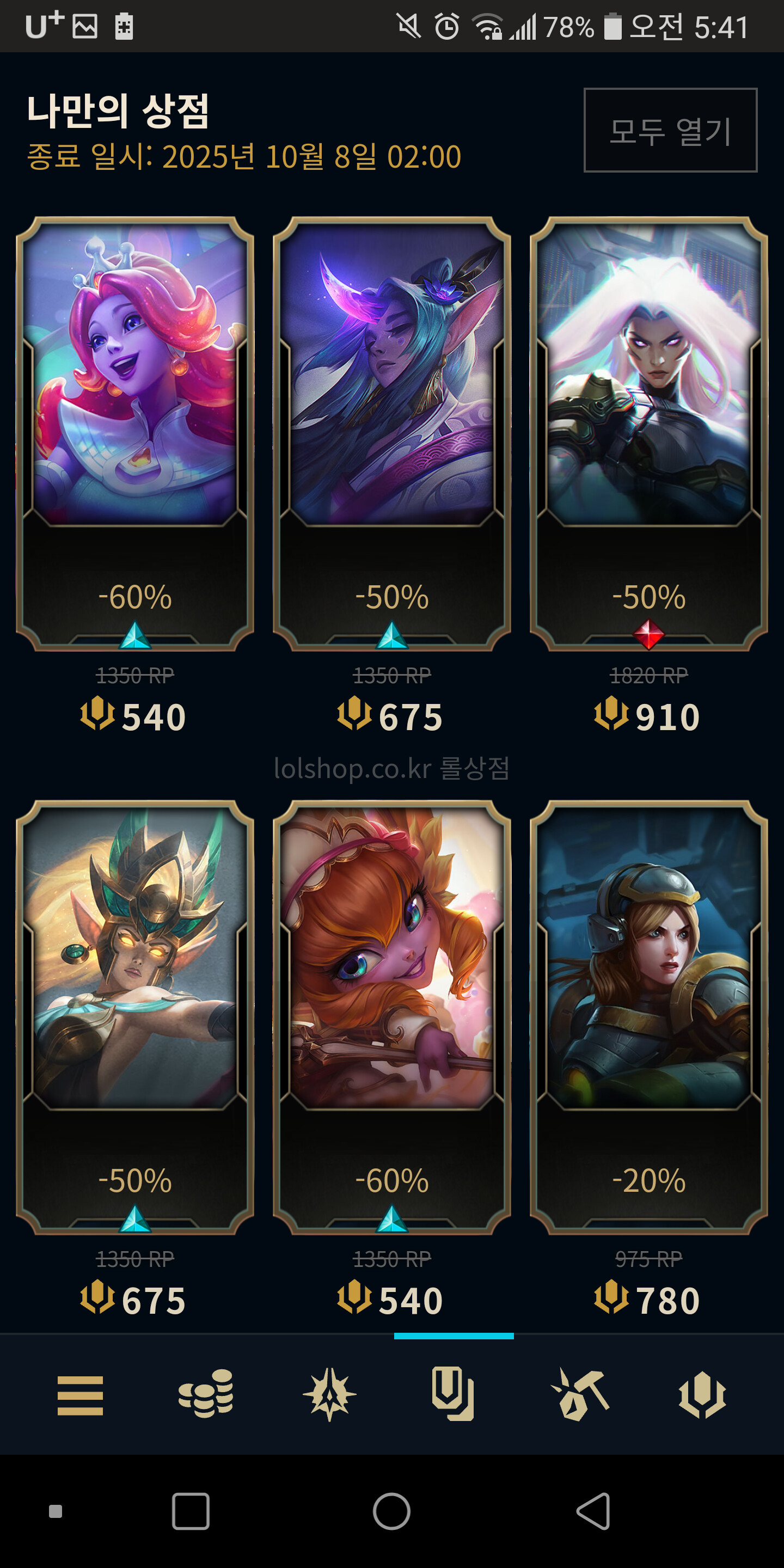Open the spiky star emblem tab
Image resolution: width=784 pixels, height=1568 pixels.
coord(329,1394)
